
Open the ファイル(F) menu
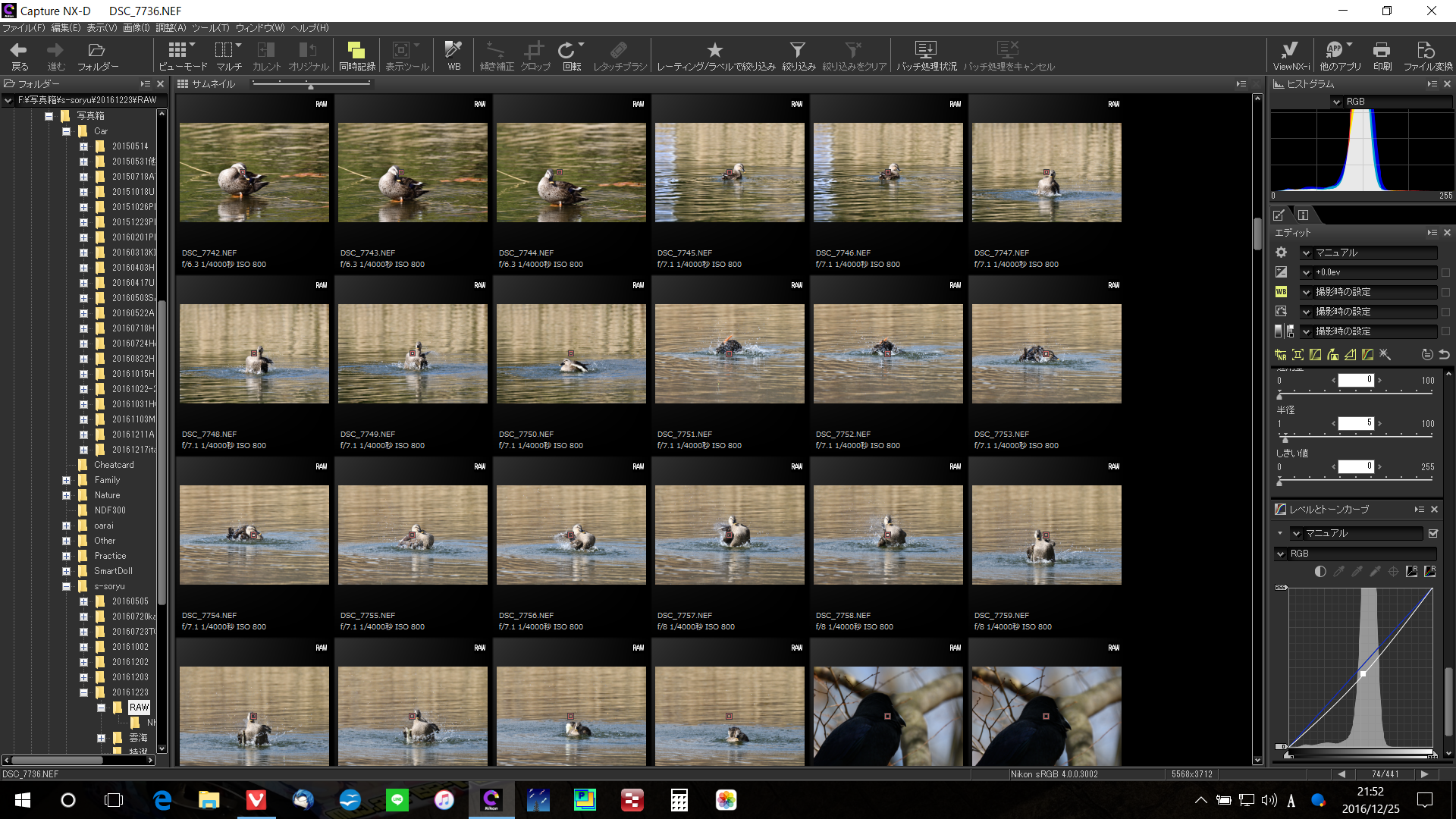24,28
